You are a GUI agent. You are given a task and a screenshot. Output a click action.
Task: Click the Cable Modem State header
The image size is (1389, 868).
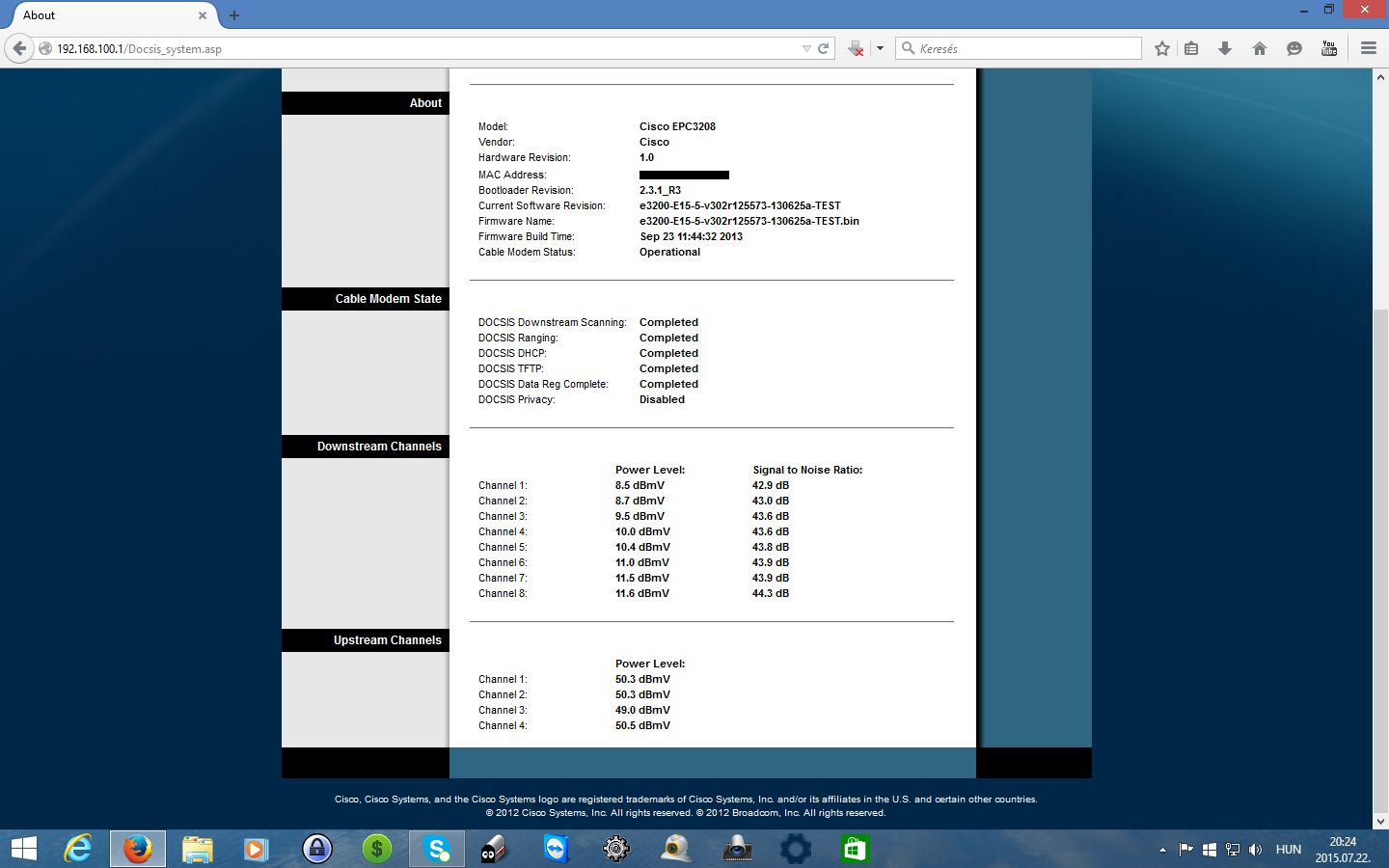pos(366,299)
